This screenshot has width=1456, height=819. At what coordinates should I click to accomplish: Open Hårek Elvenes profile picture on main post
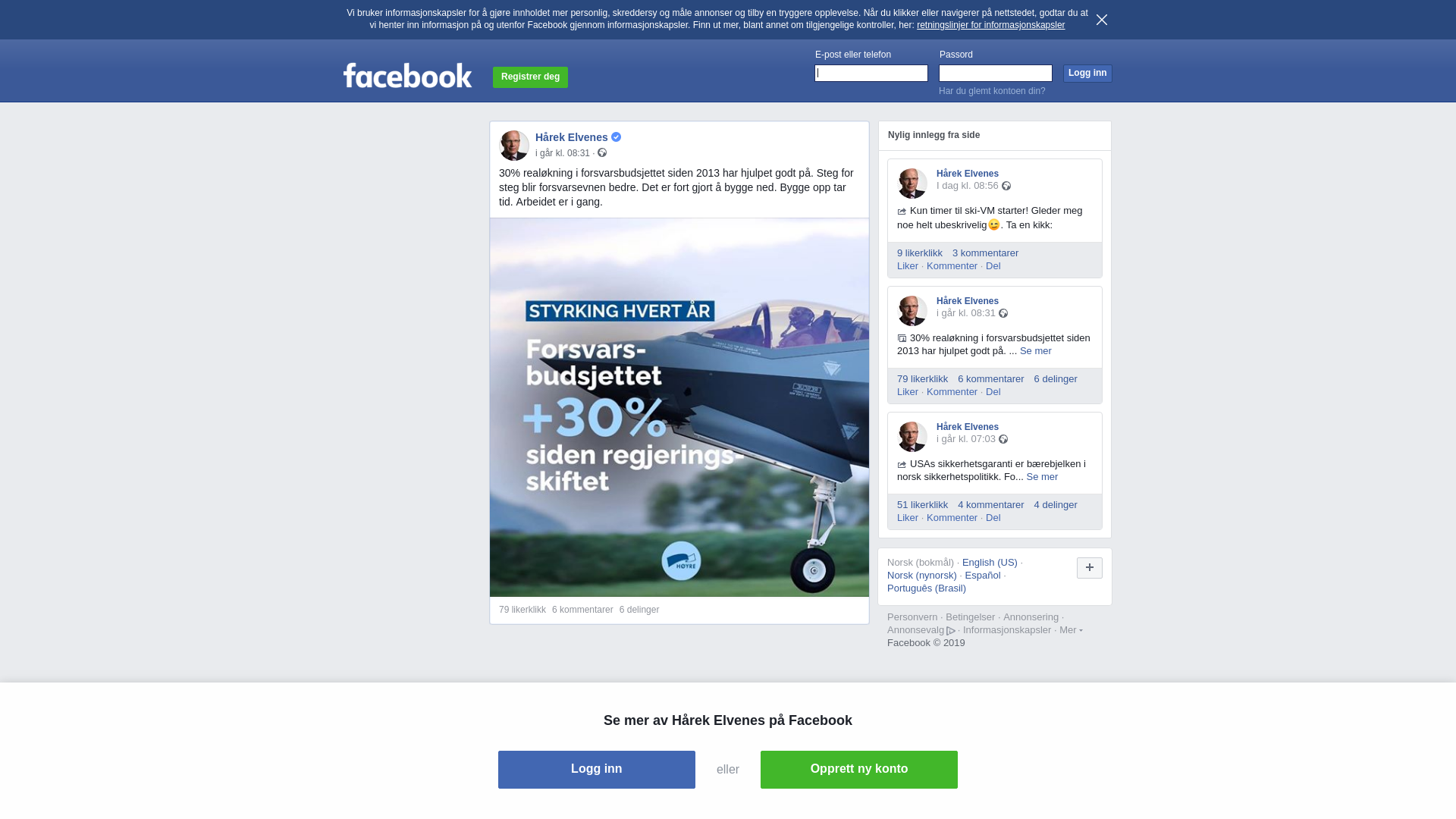(x=514, y=146)
